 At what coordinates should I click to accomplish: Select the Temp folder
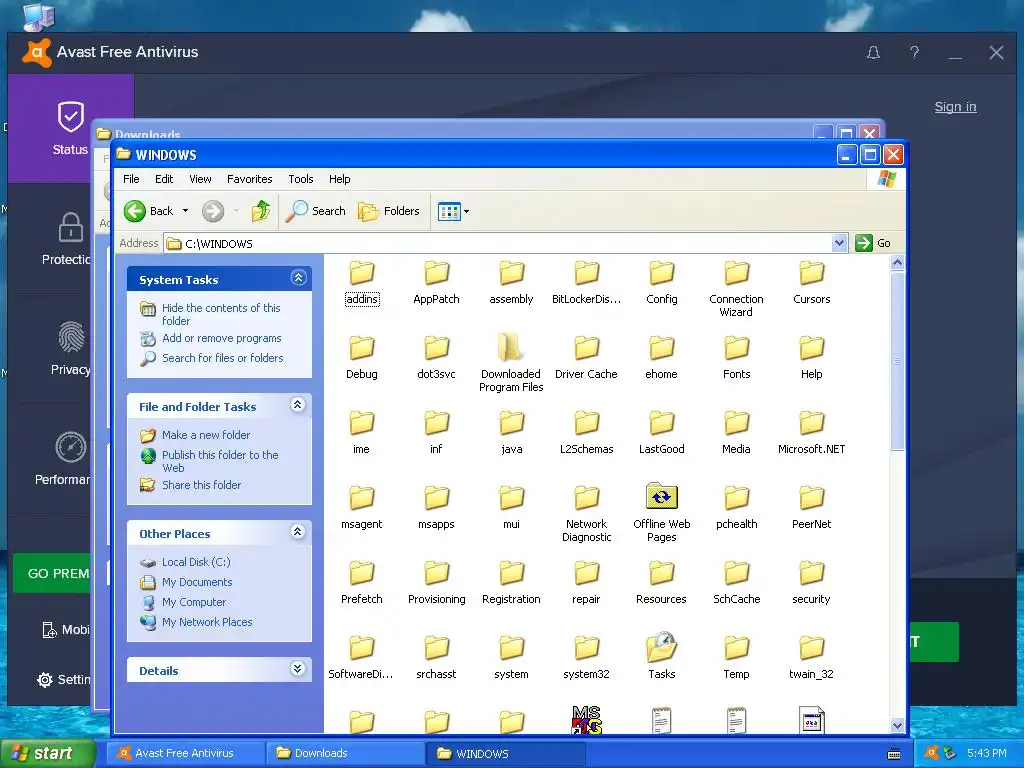tap(737, 657)
